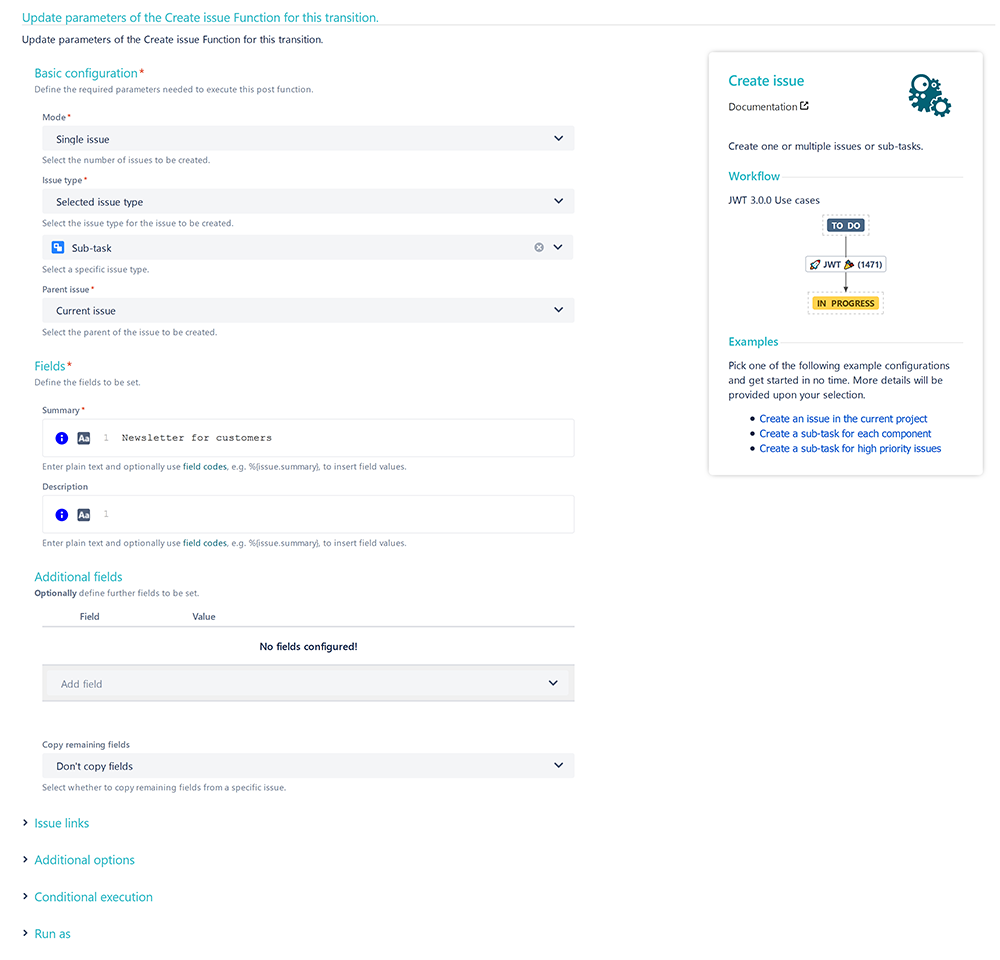Click the gears icon in Create issue panel
Viewport: 1000px width, 960px height.
click(929, 95)
